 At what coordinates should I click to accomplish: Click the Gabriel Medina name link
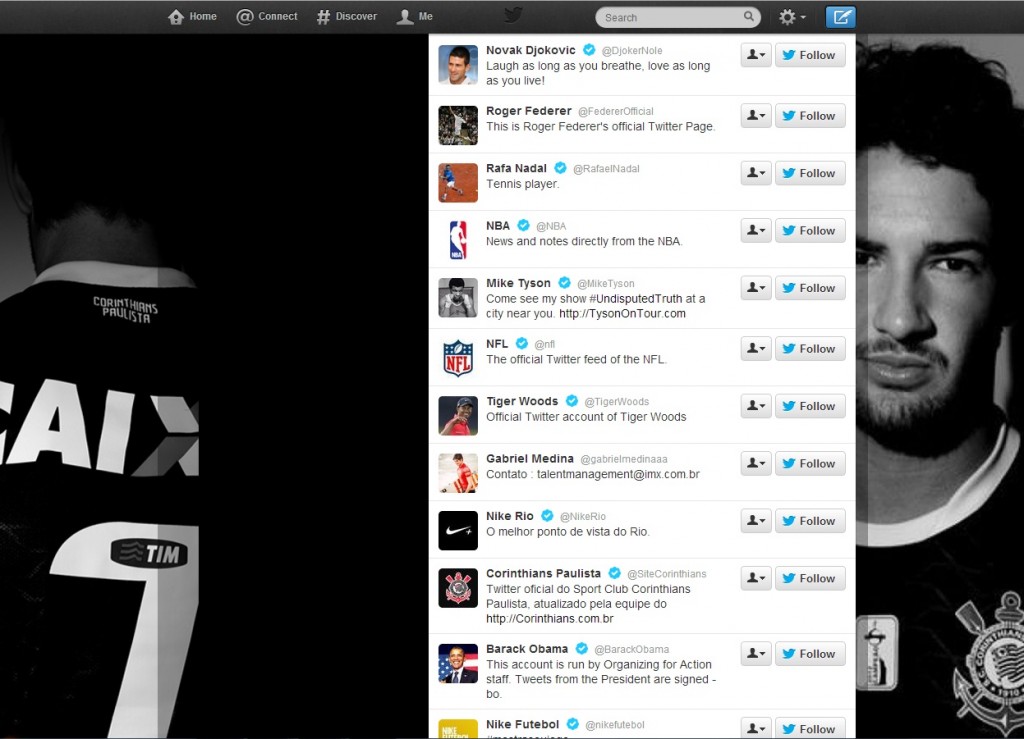point(530,459)
